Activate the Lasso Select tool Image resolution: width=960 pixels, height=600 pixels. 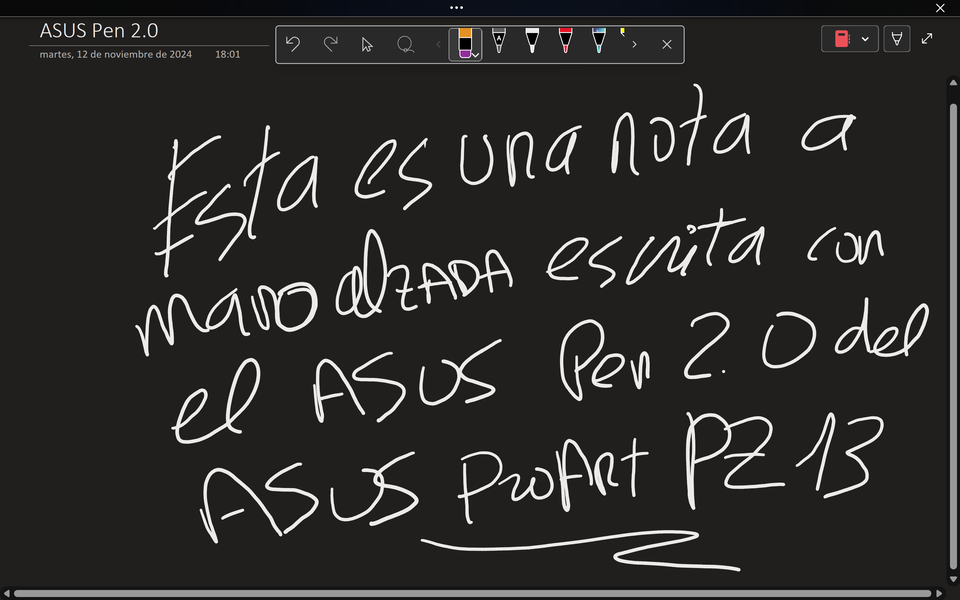pyautogui.click(x=405, y=44)
